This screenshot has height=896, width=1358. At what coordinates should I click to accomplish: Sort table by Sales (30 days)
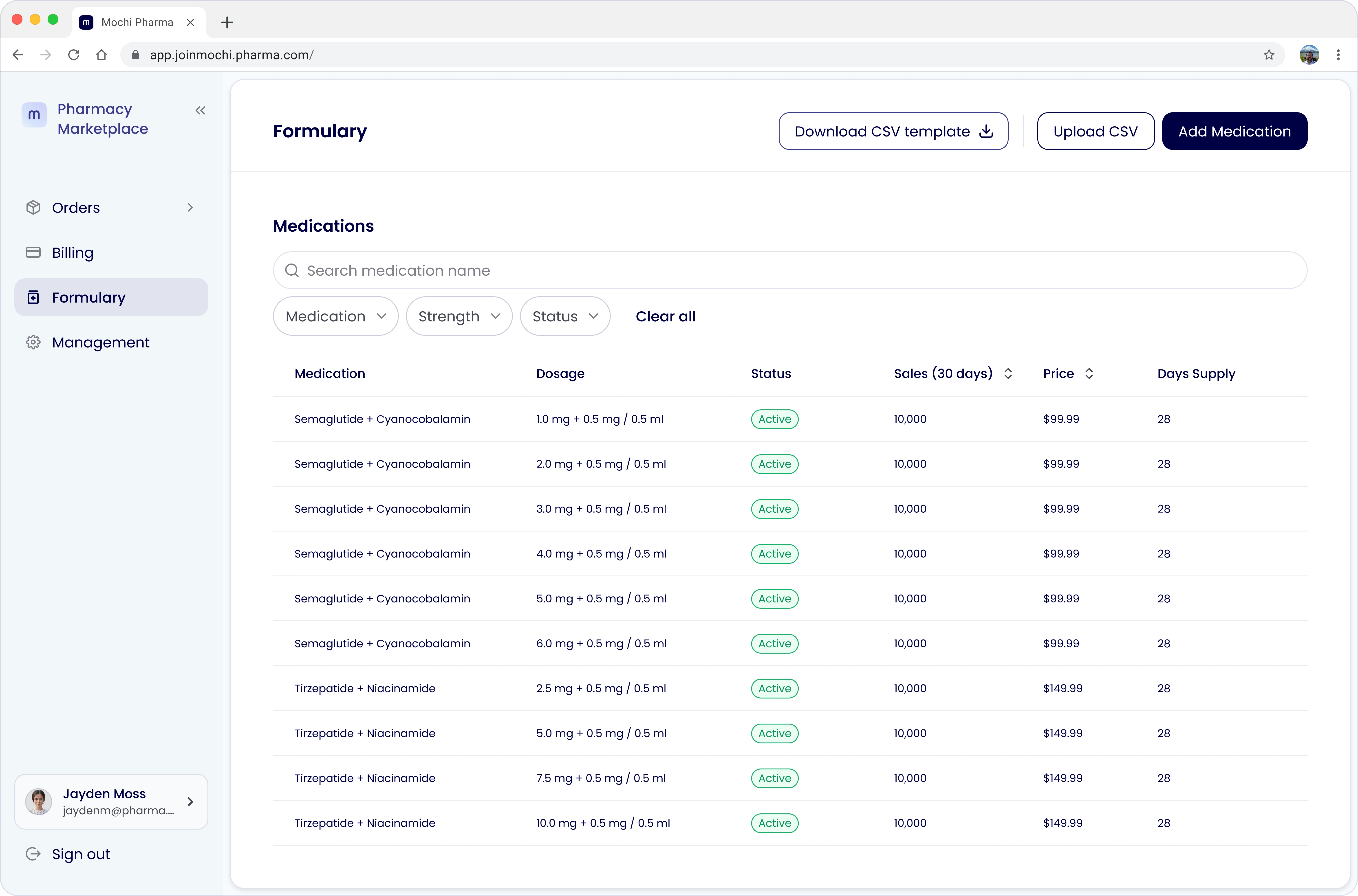click(x=1008, y=374)
